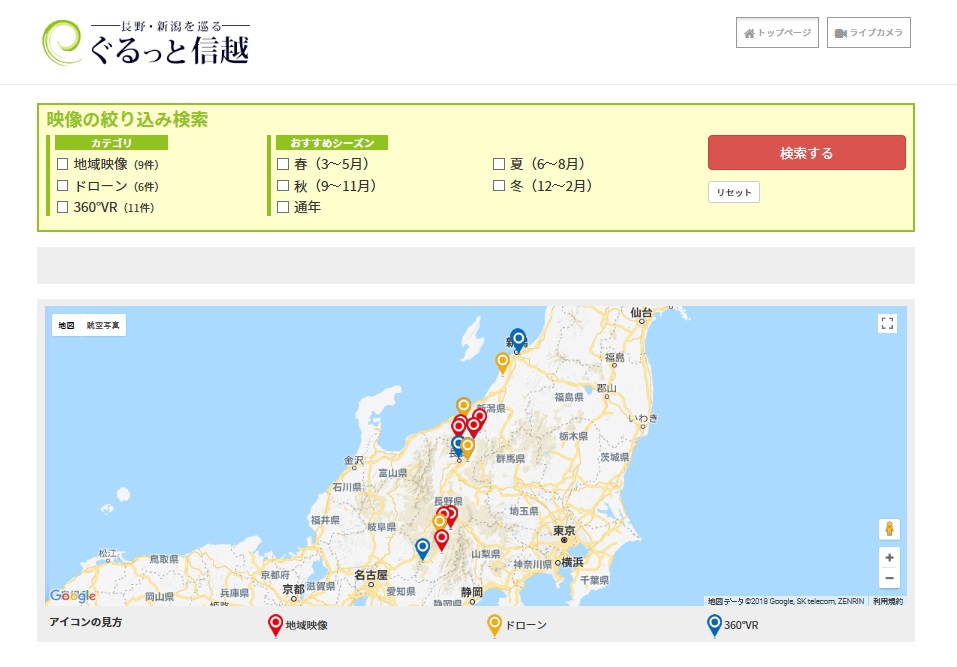Click the blue 360°VR pin north of Nagoya
The height and width of the screenshot is (667, 957).
(423, 547)
